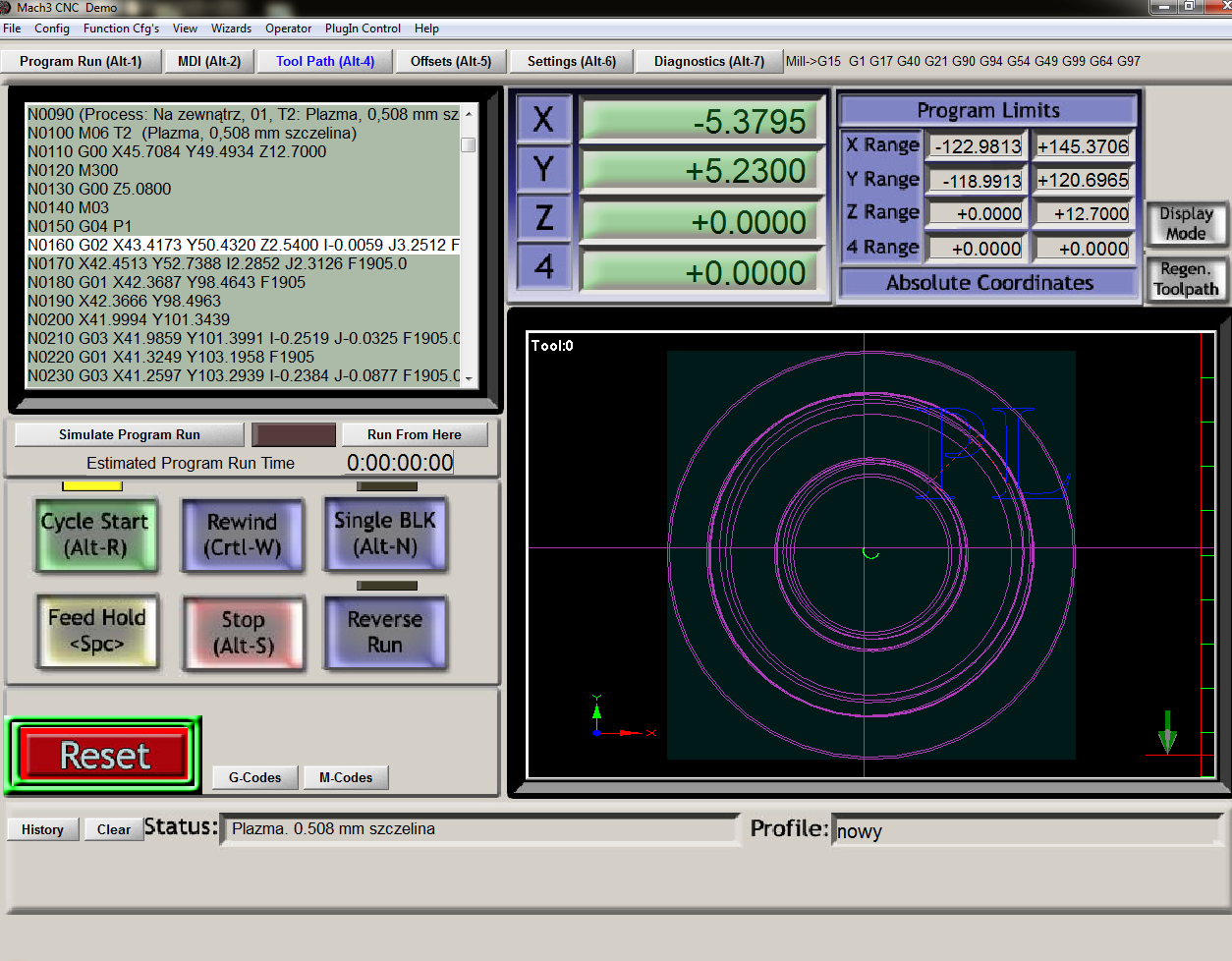This screenshot has width=1232, height=961.
Task: Click the G-code list scroll up arrow
Action: pyautogui.click(x=469, y=114)
